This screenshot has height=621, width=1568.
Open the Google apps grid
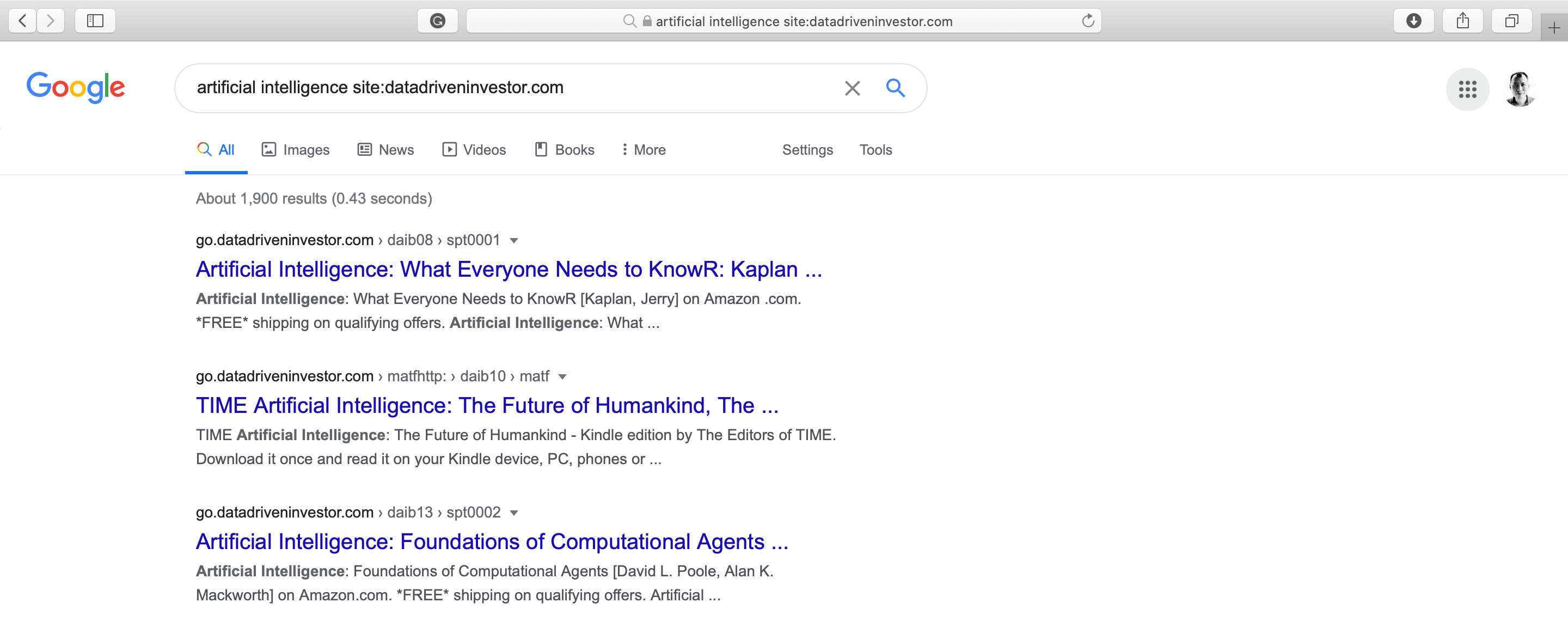tap(1467, 89)
